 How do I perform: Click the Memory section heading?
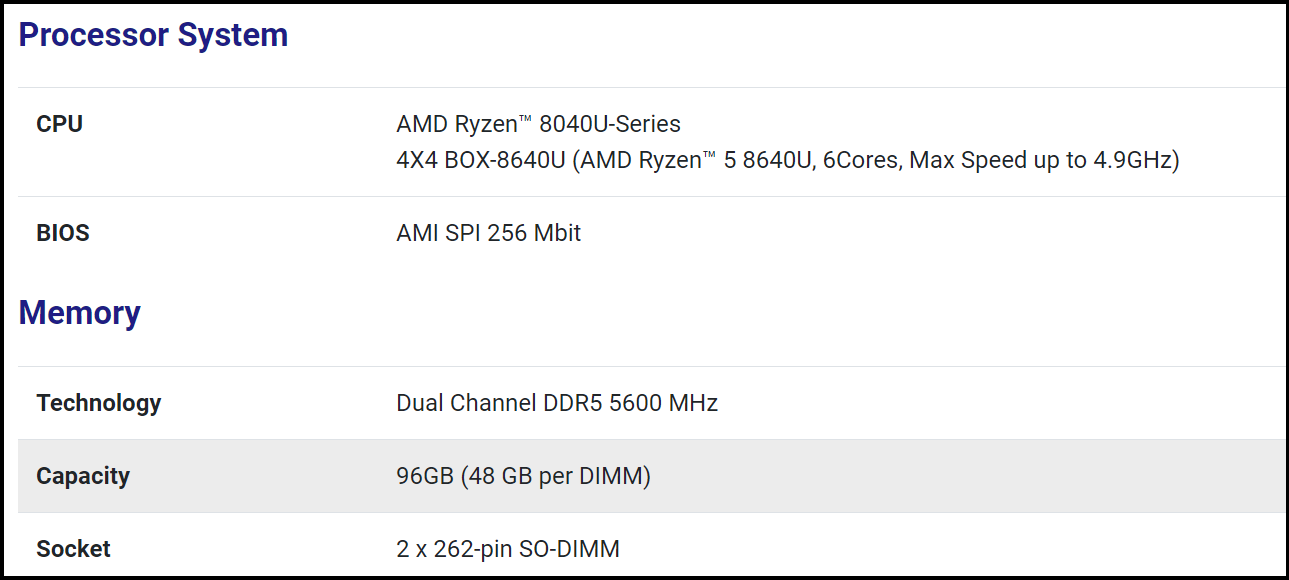[79, 313]
